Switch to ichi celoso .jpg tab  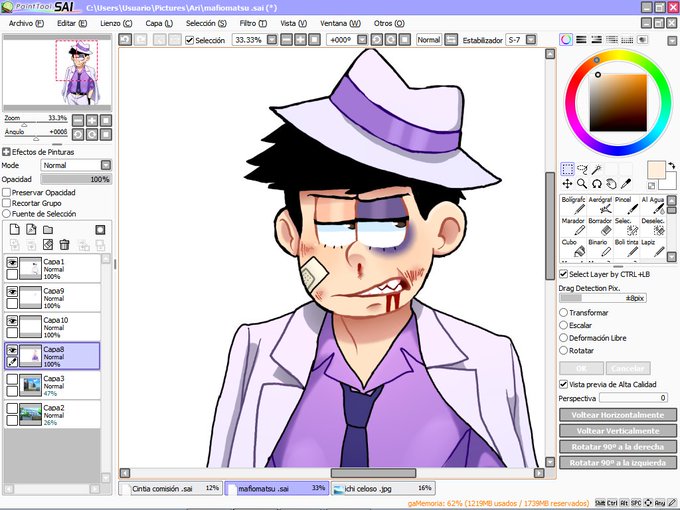tap(383, 488)
